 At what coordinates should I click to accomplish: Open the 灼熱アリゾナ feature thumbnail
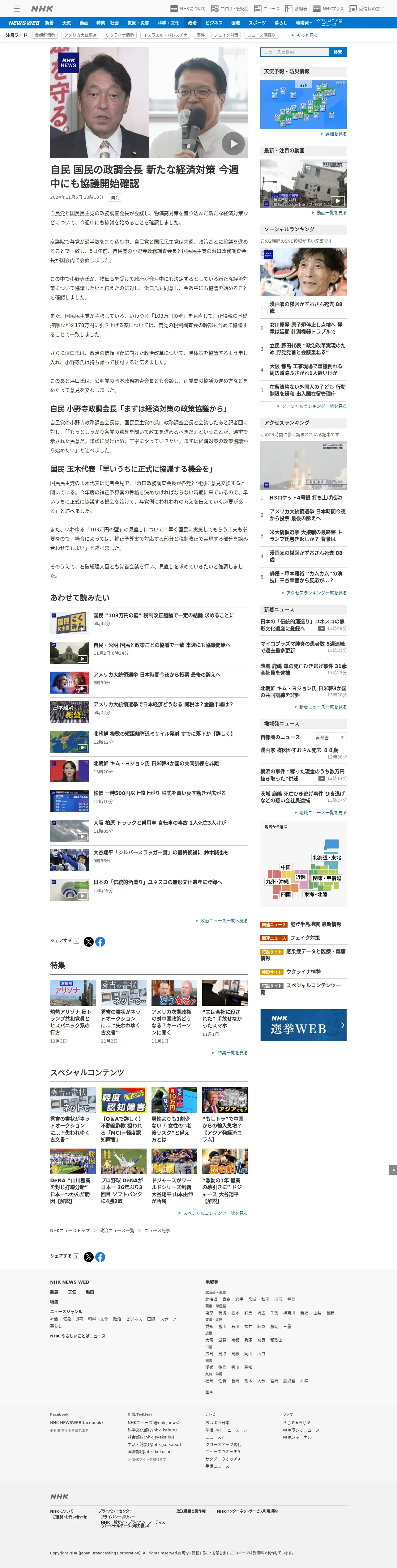(x=73, y=993)
